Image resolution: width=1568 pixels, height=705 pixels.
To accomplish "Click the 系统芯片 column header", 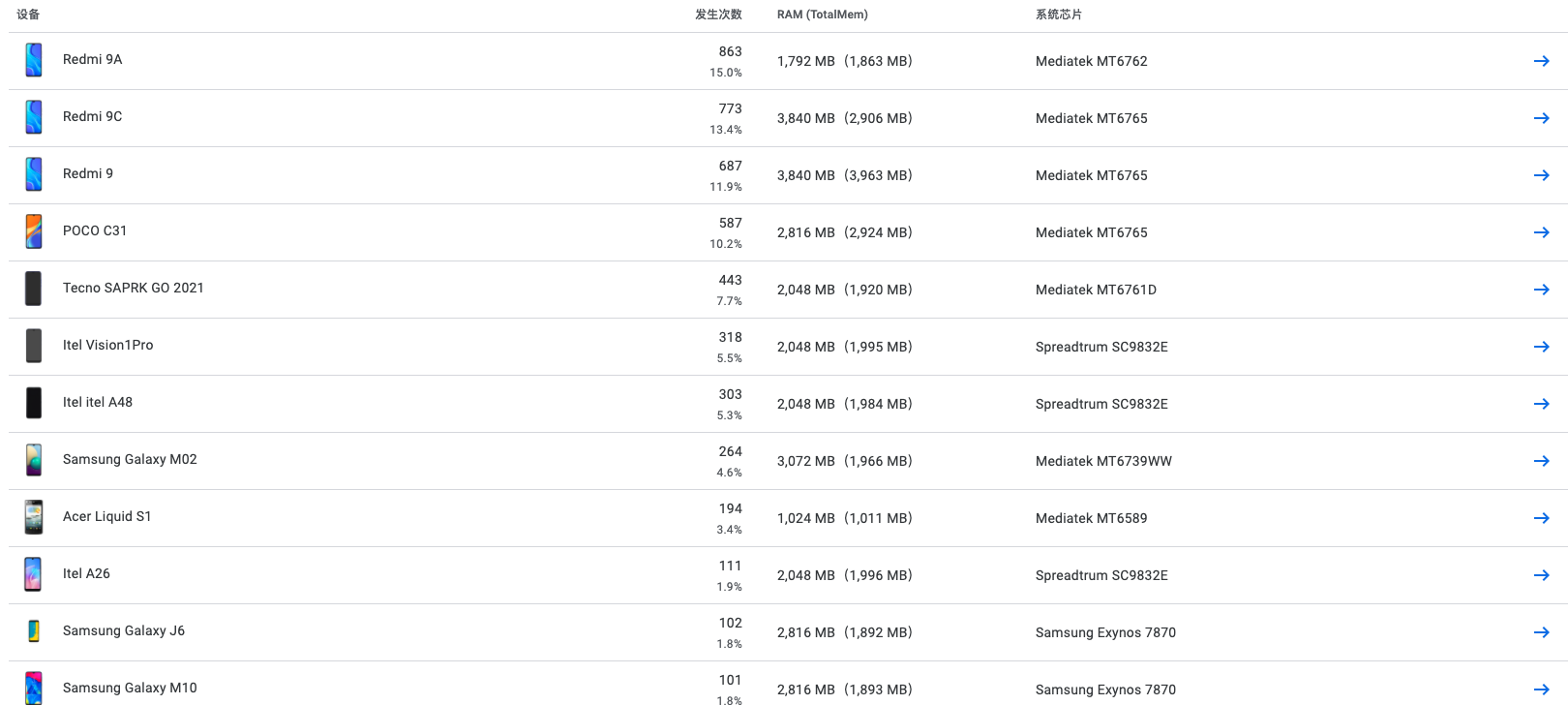I will tap(1056, 15).
